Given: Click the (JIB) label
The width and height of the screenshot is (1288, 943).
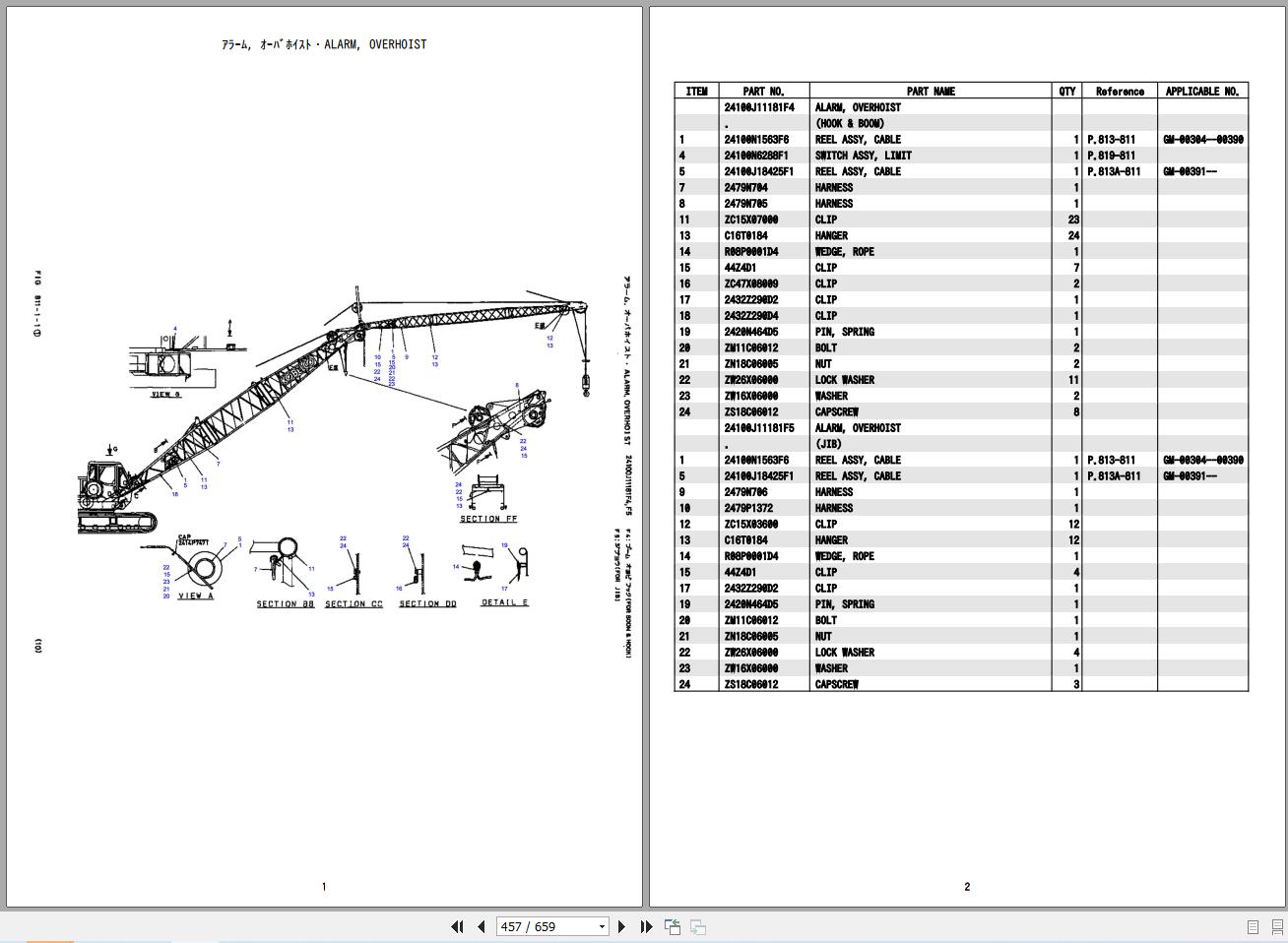Looking at the screenshot, I should (828, 444).
